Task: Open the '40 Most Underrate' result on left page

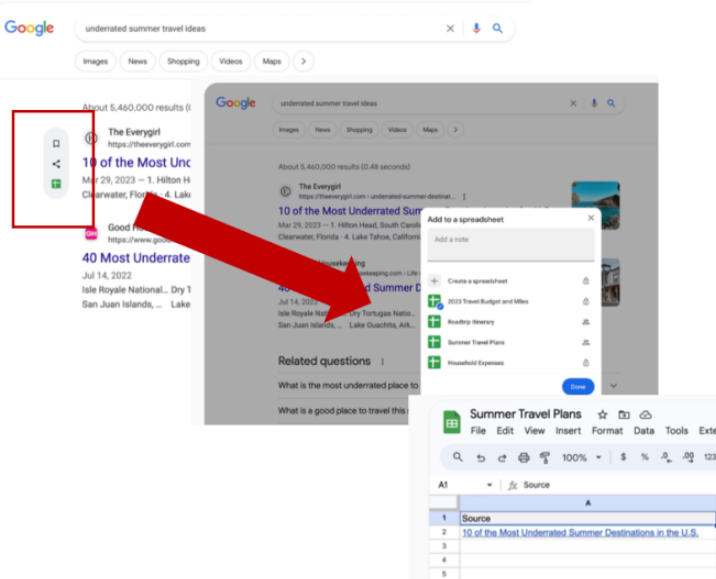Action: pyautogui.click(x=136, y=258)
